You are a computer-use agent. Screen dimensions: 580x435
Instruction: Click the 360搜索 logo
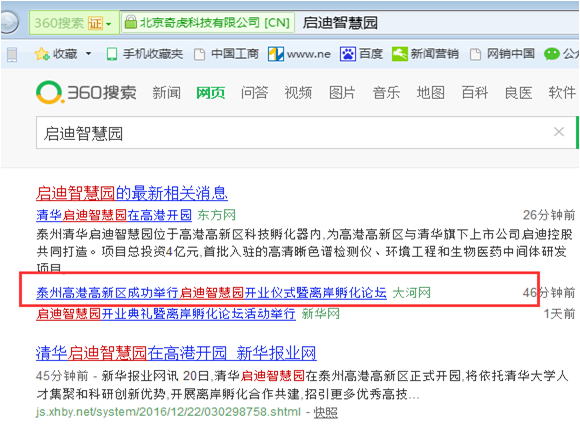coord(86,92)
